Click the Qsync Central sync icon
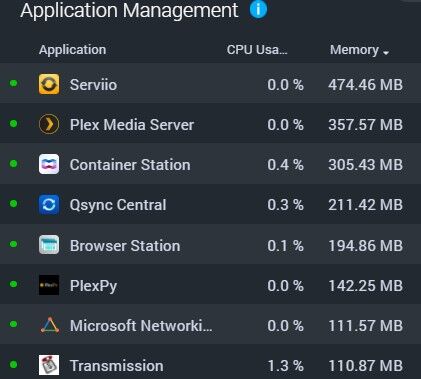 pos(49,205)
